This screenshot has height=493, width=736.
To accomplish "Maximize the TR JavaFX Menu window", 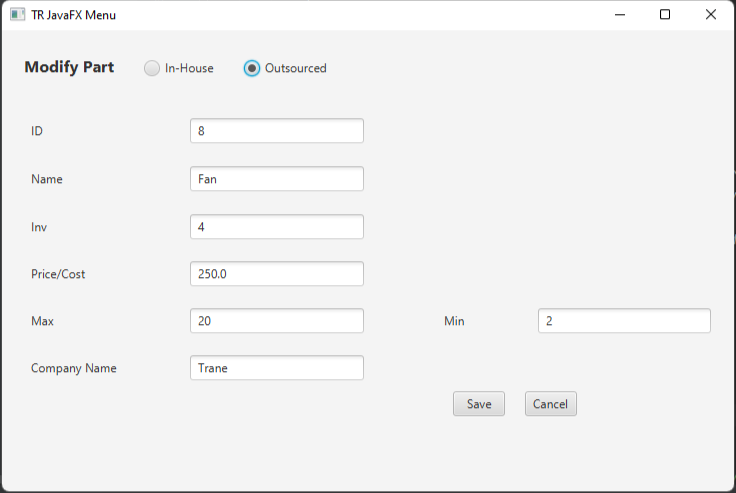I will (665, 15).
